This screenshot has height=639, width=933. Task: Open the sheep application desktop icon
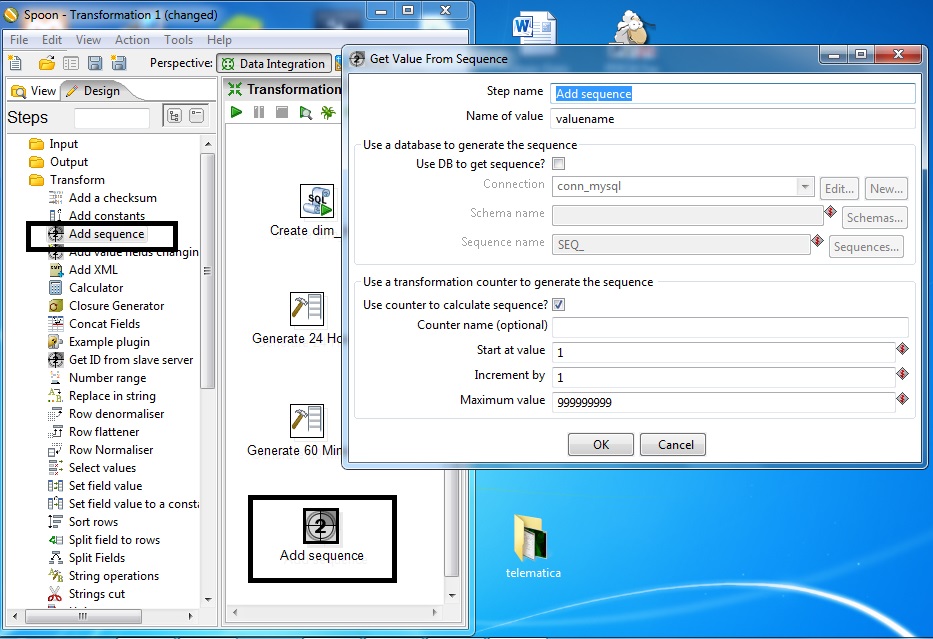pos(633,27)
